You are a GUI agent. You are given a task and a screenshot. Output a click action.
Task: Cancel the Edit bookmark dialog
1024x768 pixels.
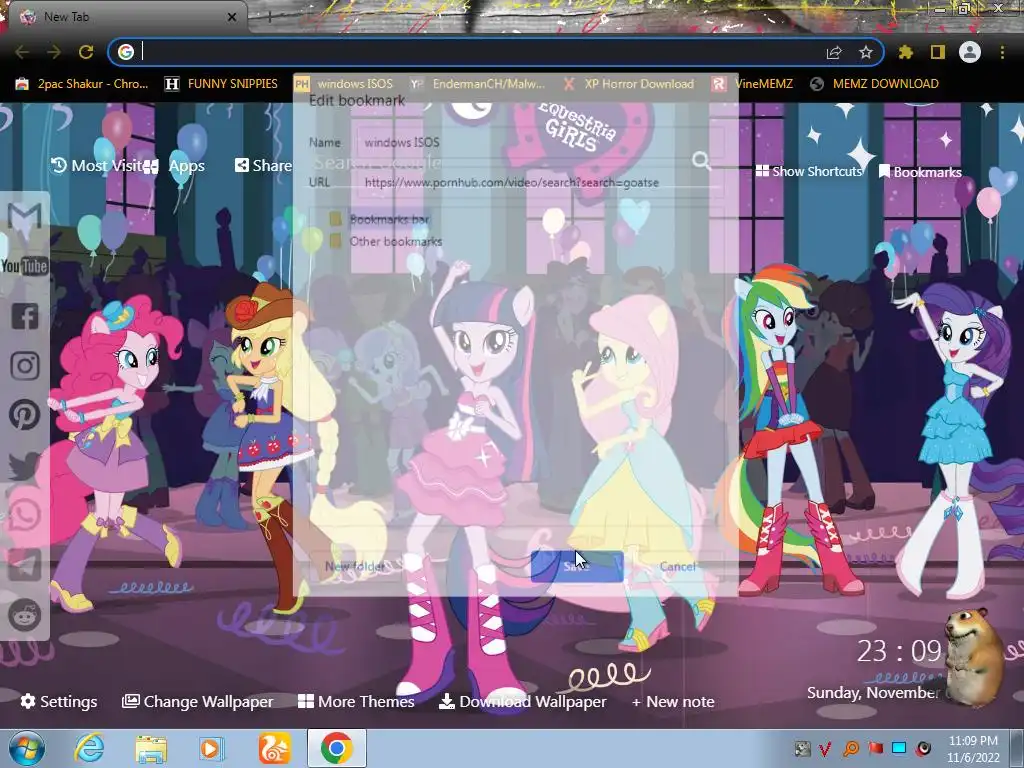coord(677,566)
